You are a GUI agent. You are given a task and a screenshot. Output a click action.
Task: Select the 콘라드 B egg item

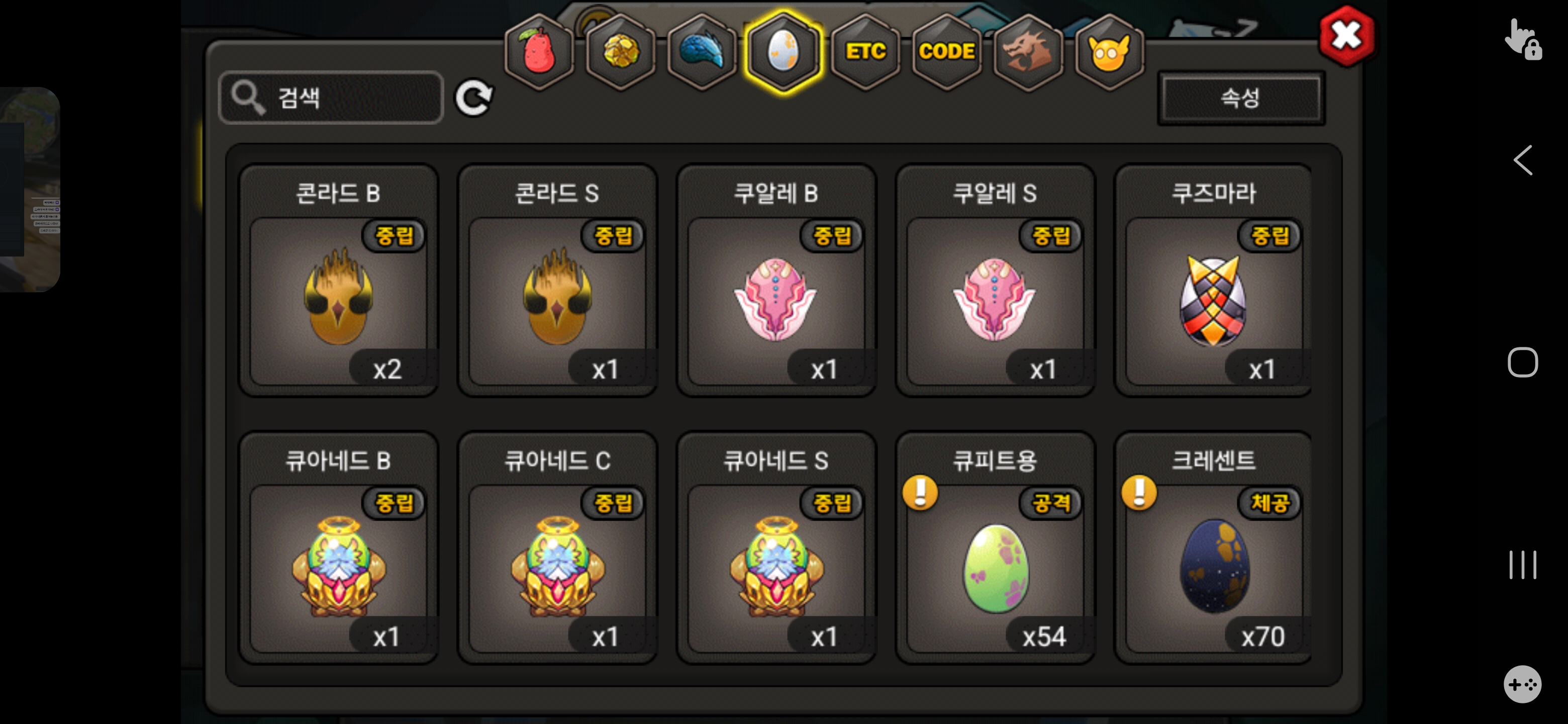click(x=338, y=281)
